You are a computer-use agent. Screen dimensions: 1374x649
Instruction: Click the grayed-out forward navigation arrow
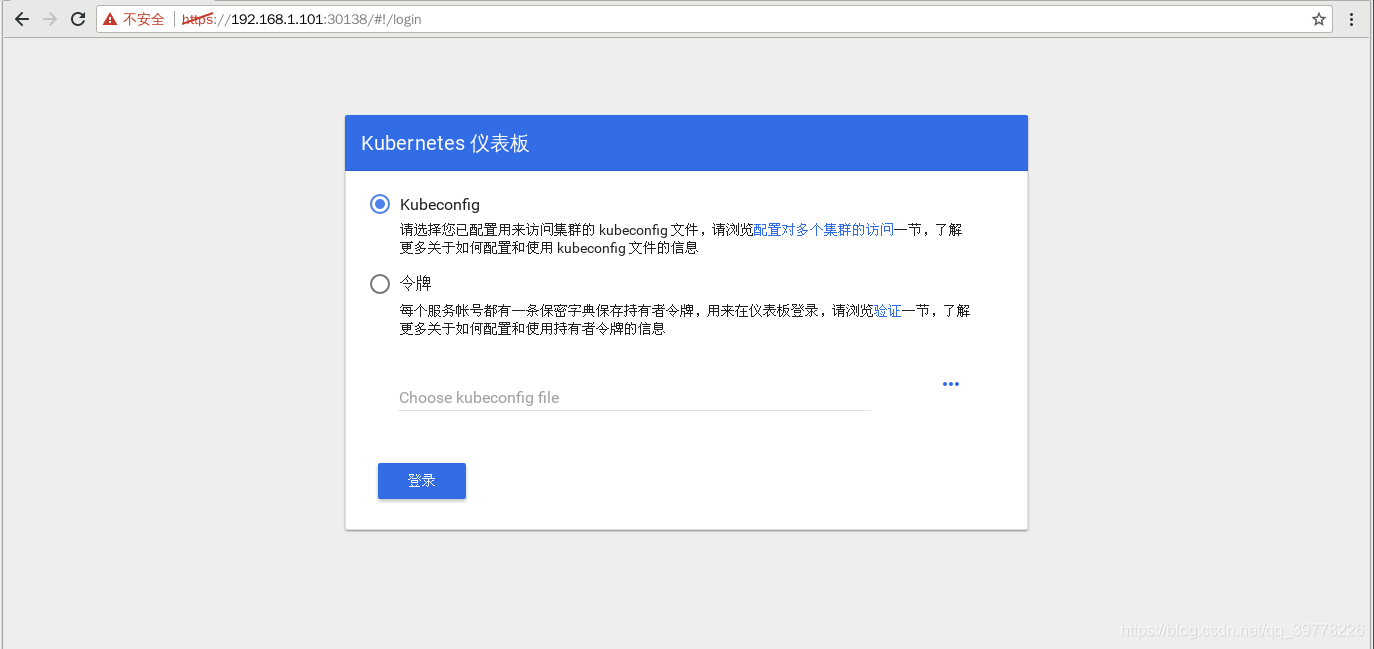49,18
